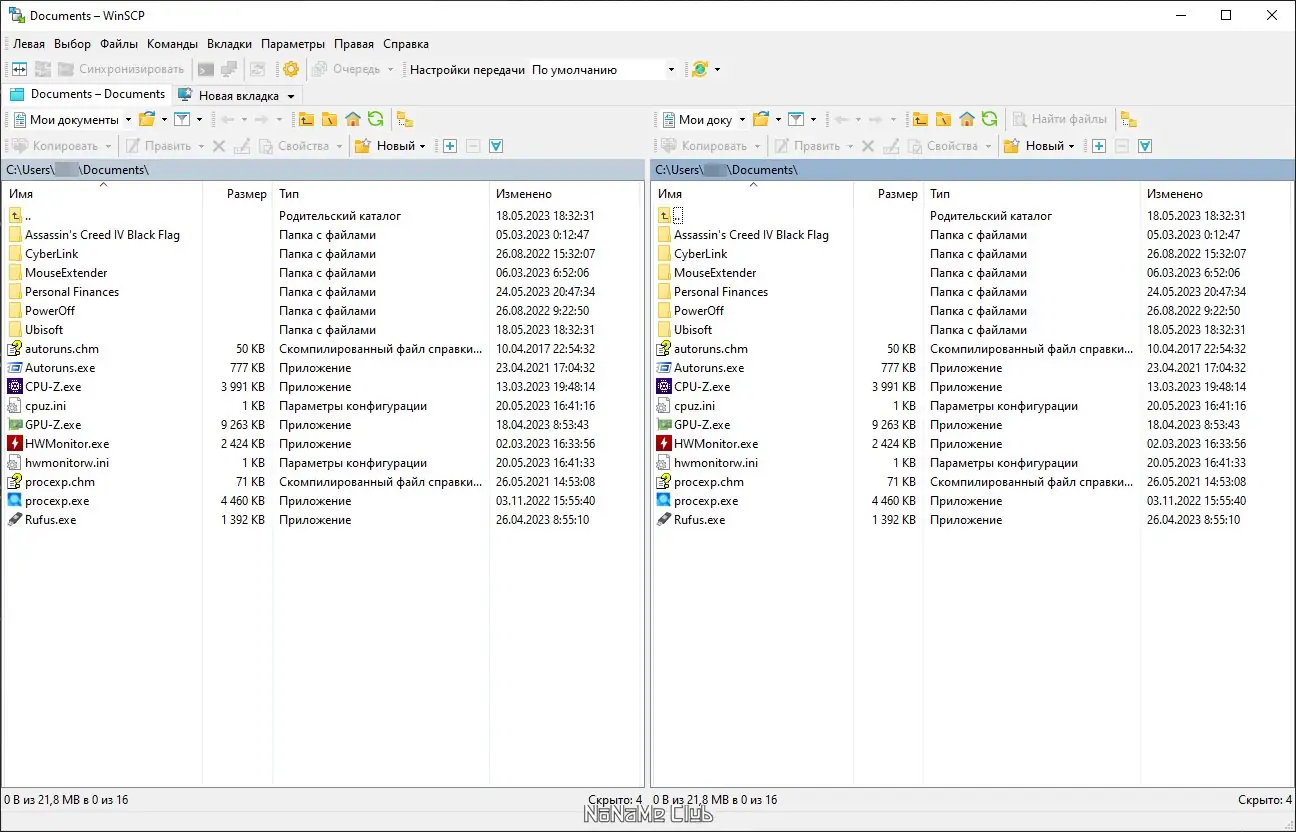
Task: Expand the arrow beside the globe update icon
Action: pyautogui.click(x=717, y=69)
